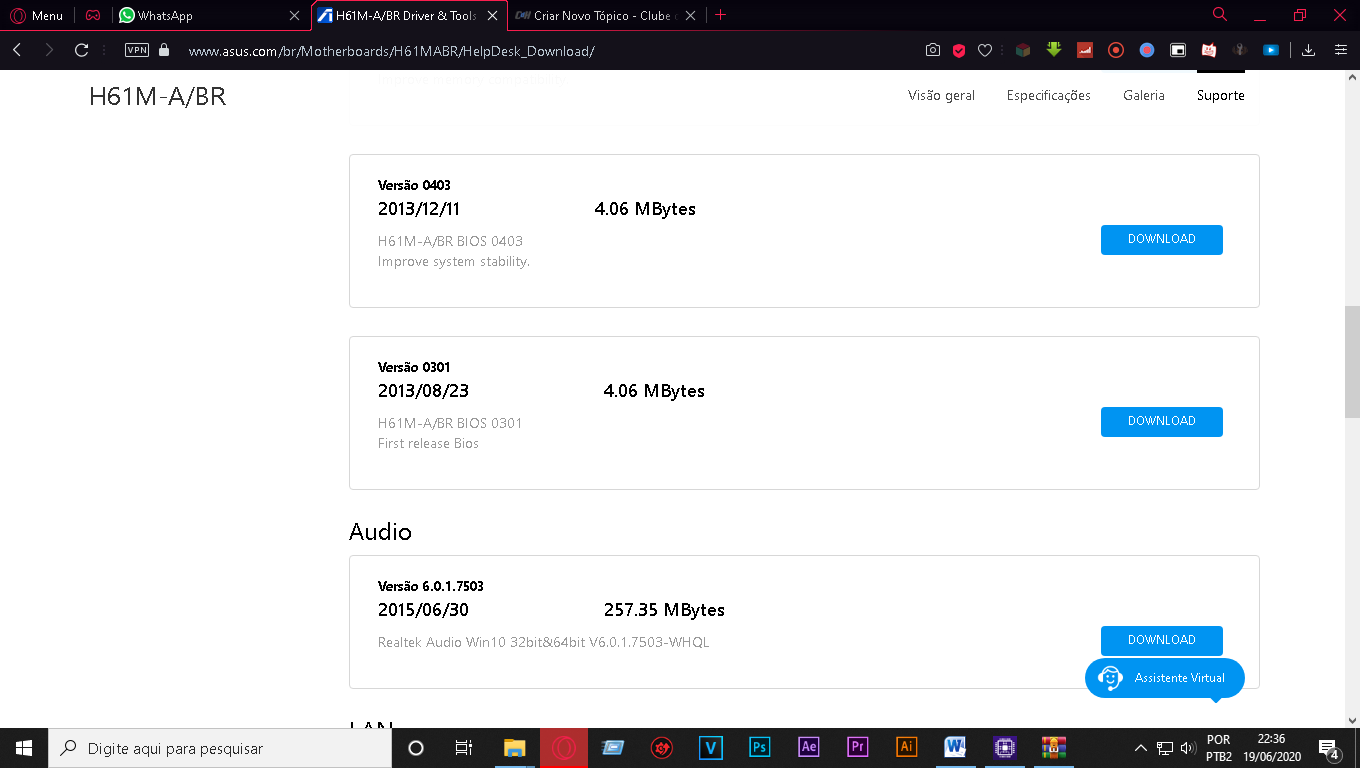Select the Suporte section
Viewport: 1360px width, 768px height.
pos(1221,96)
